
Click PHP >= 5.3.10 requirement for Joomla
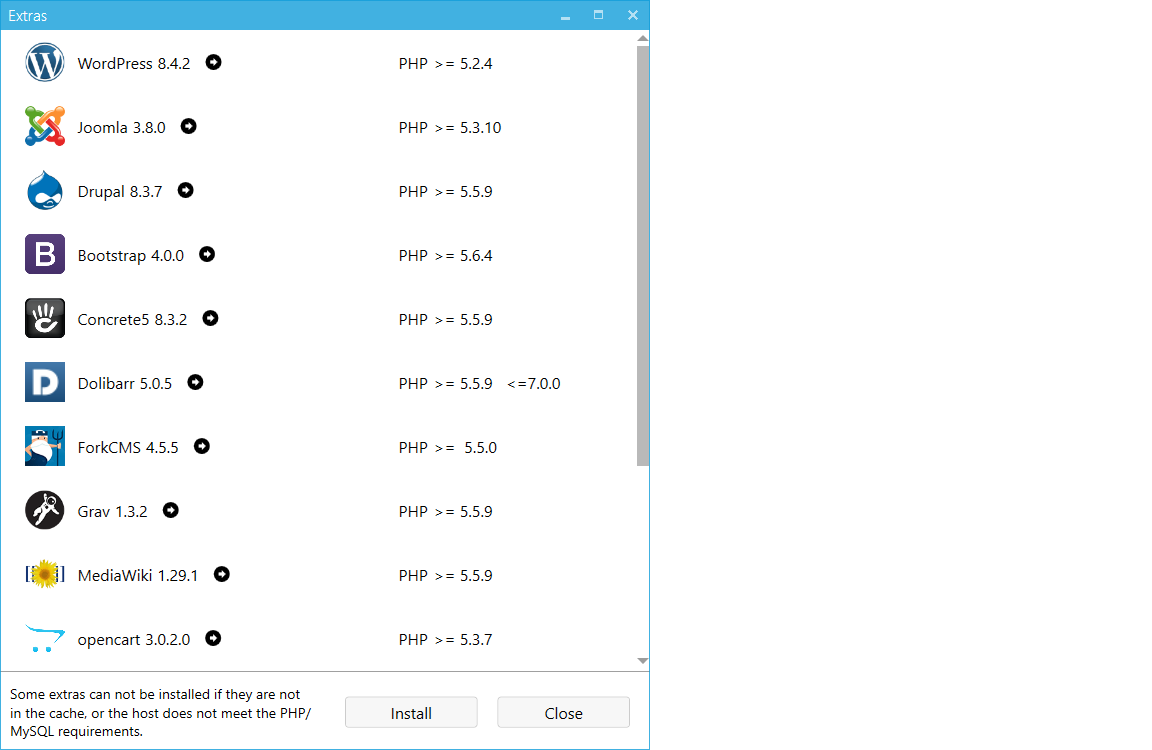[x=450, y=128]
